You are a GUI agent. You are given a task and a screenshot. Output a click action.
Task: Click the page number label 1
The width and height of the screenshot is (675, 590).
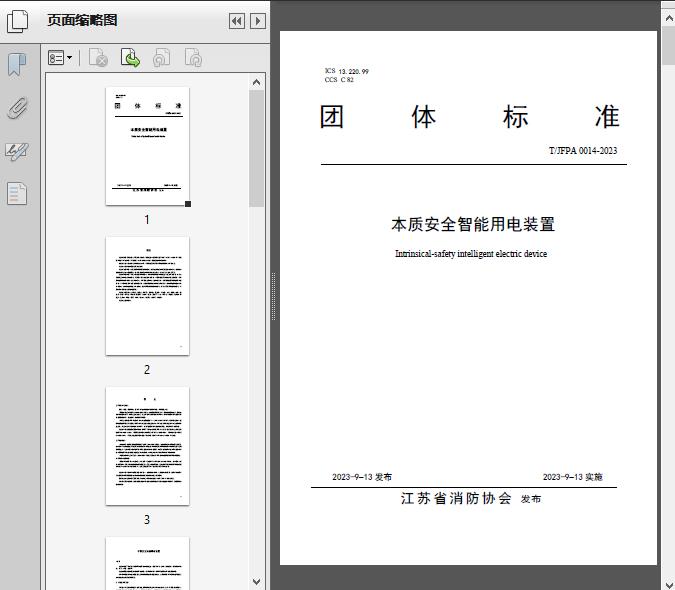click(x=147, y=219)
